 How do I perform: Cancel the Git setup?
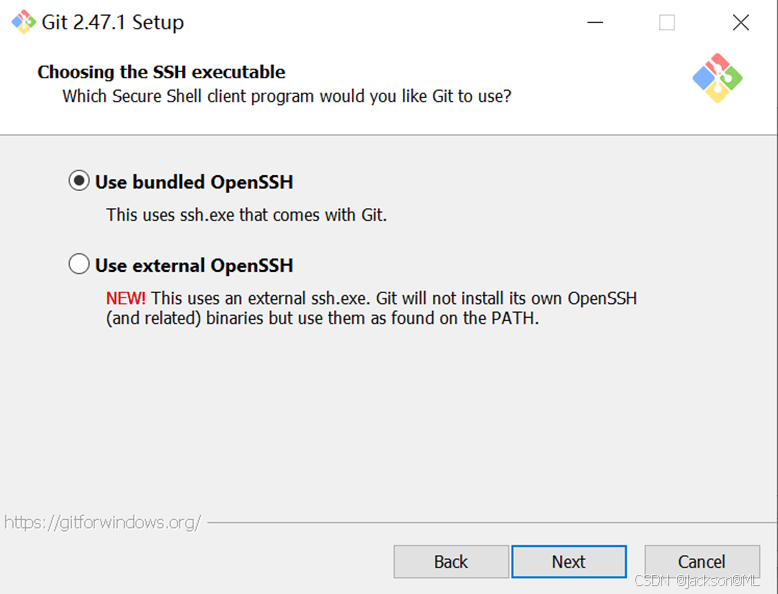point(702,562)
